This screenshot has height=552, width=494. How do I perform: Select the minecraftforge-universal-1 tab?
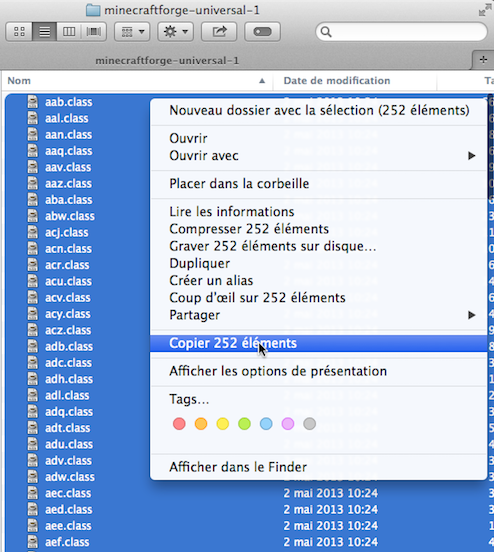click(167, 61)
